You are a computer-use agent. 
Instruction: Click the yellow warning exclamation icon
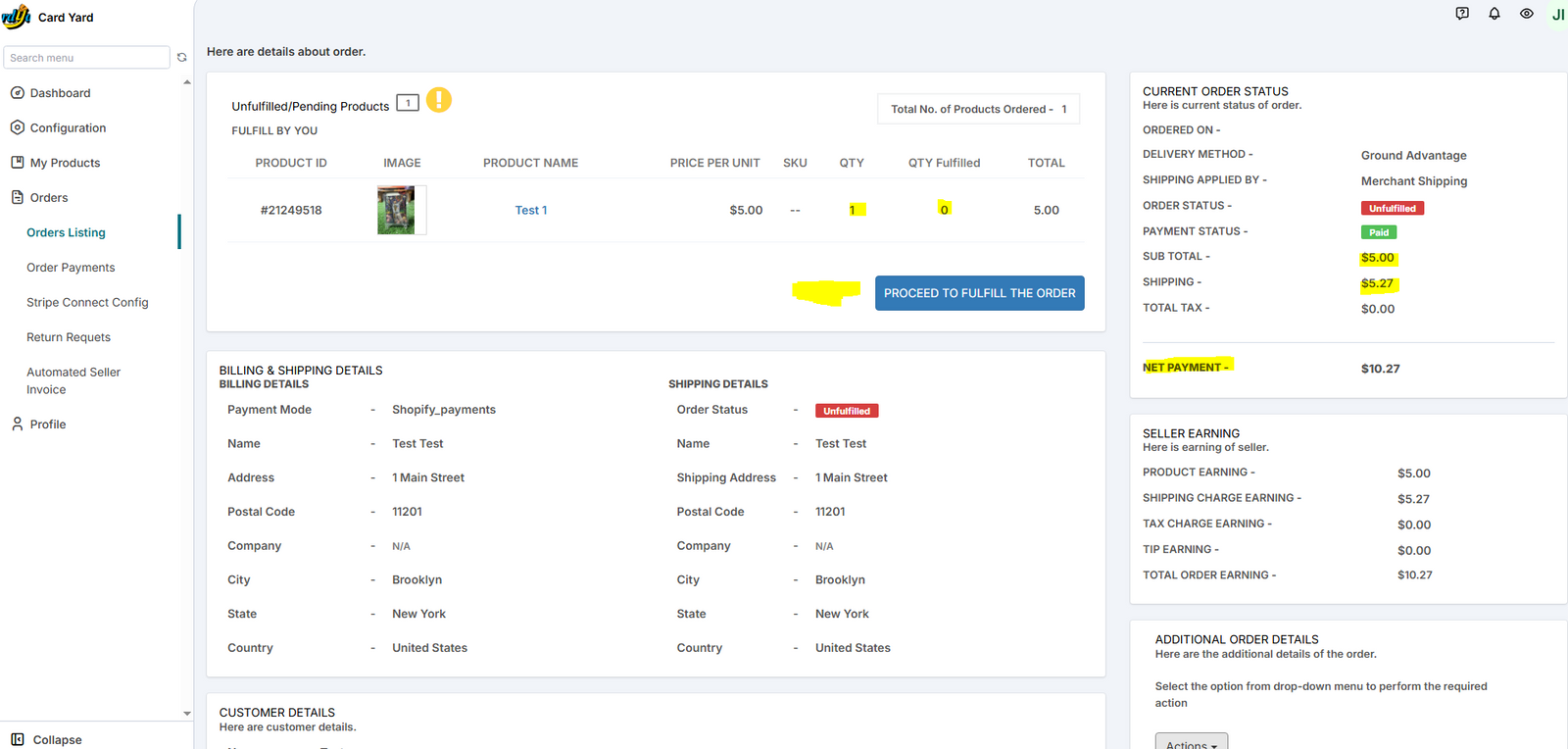pos(439,100)
